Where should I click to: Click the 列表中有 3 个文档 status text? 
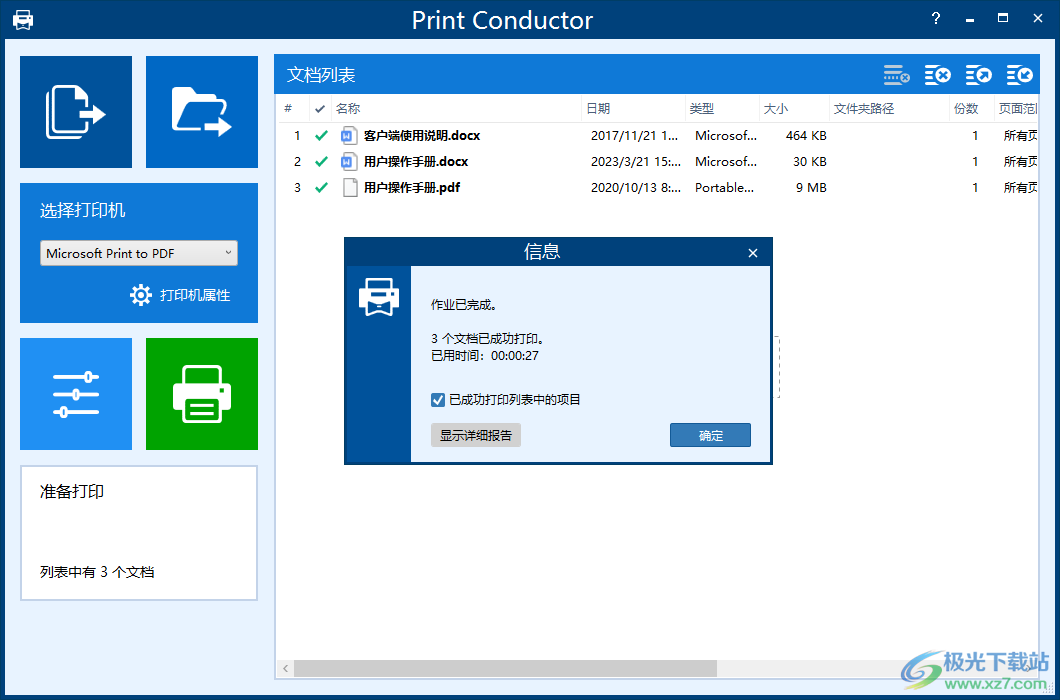coord(97,572)
